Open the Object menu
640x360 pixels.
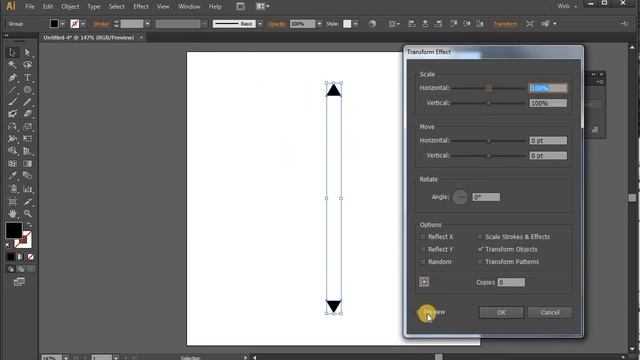pos(70,7)
